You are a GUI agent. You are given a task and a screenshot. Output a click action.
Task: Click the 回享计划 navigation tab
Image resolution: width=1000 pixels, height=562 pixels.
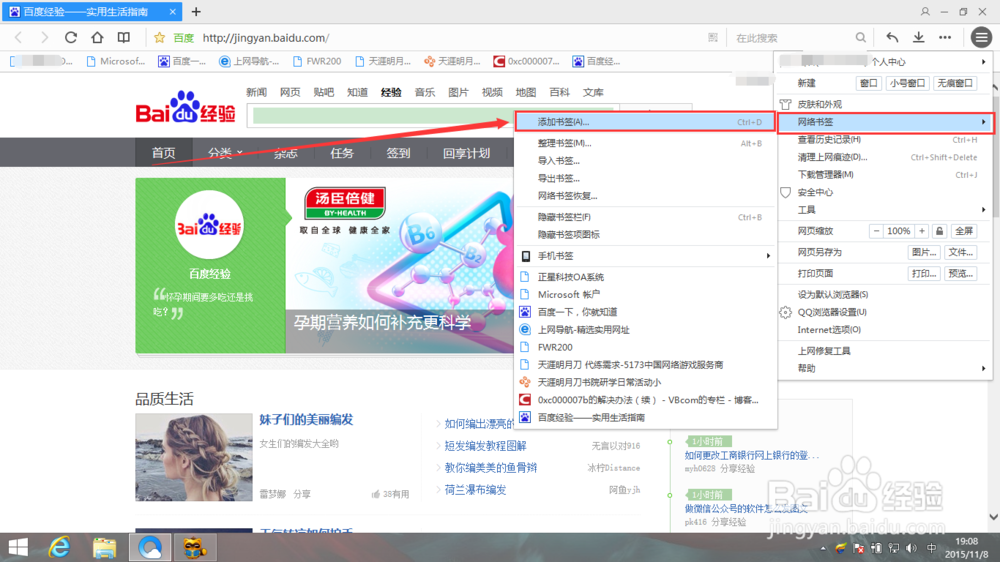[x=467, y=153]
